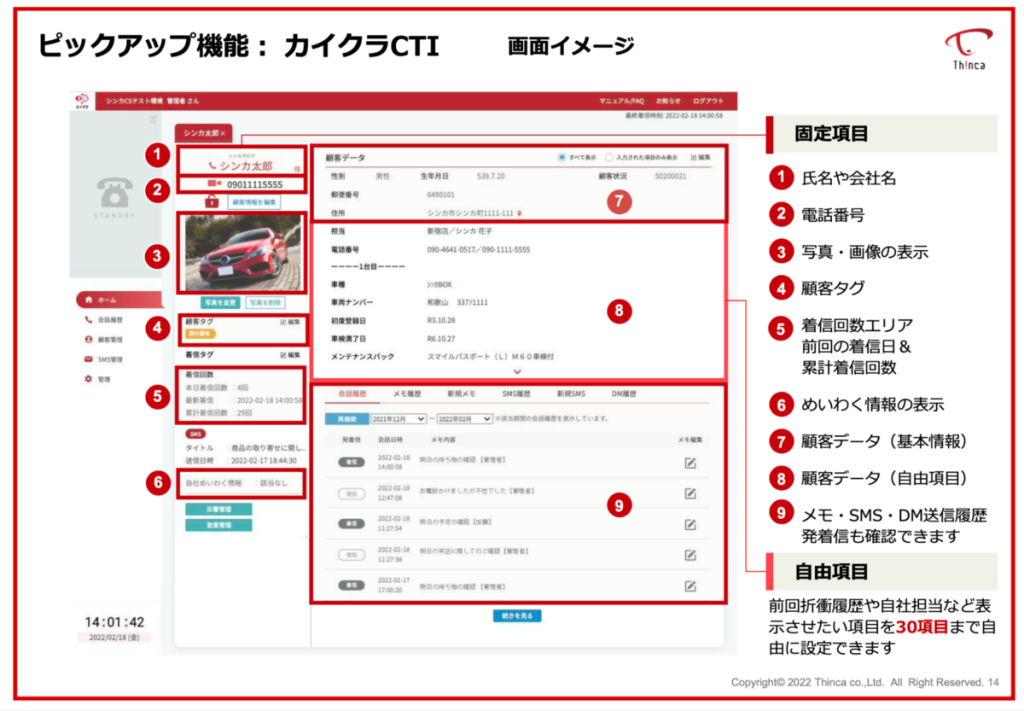Click the red video icon beside 09011115555
The image size is (1024, 711).
[214, 184]
